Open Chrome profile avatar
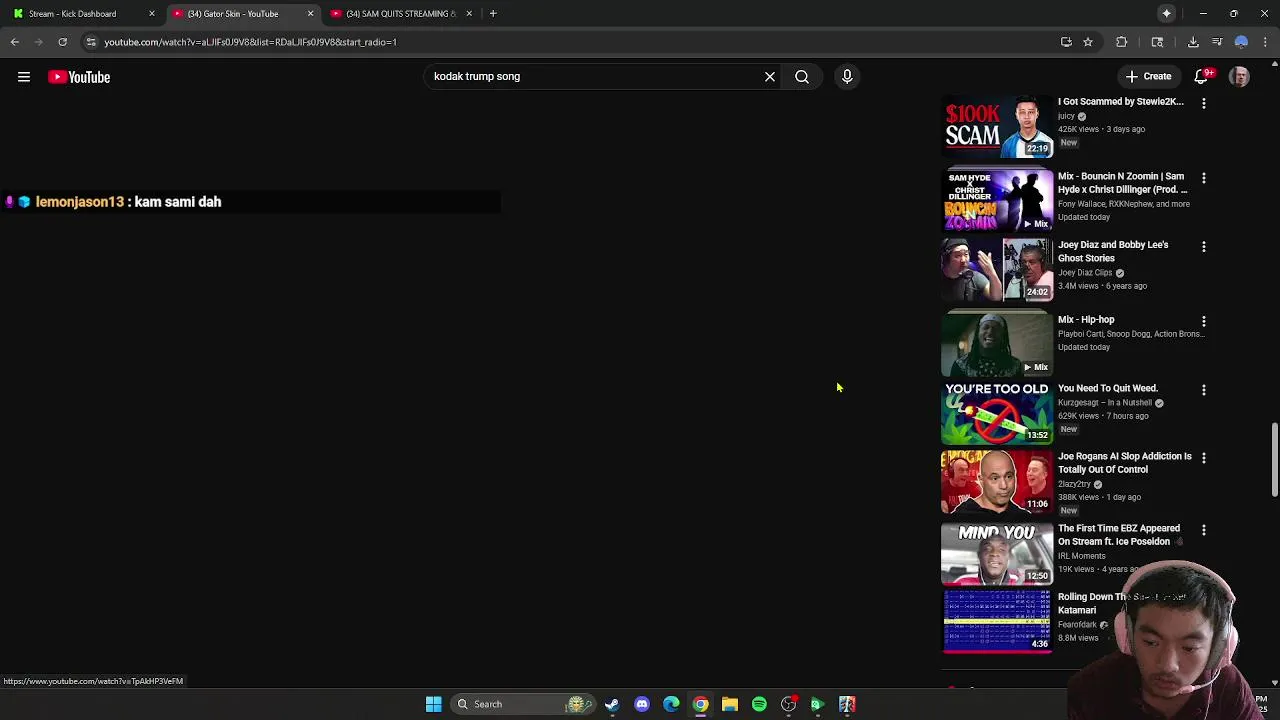 pyautogui.click(x=1241, y=42)
